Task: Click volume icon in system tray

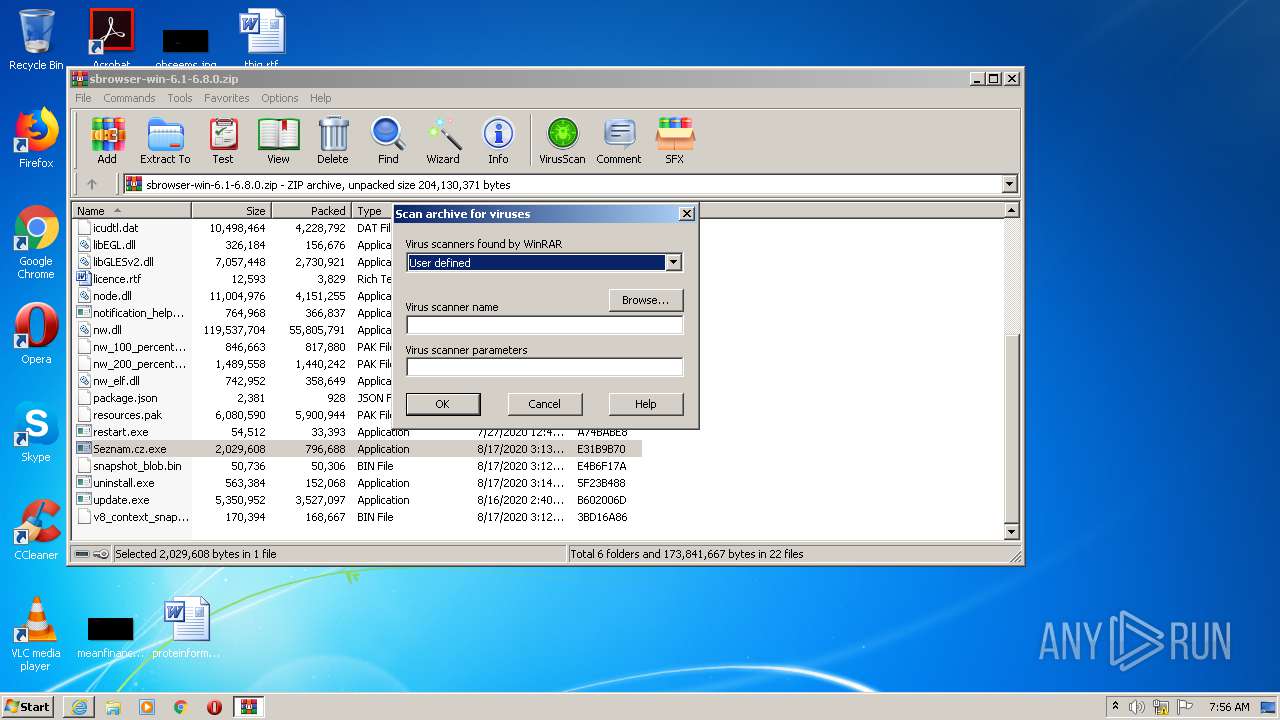Action: [x=1137, y=707]
